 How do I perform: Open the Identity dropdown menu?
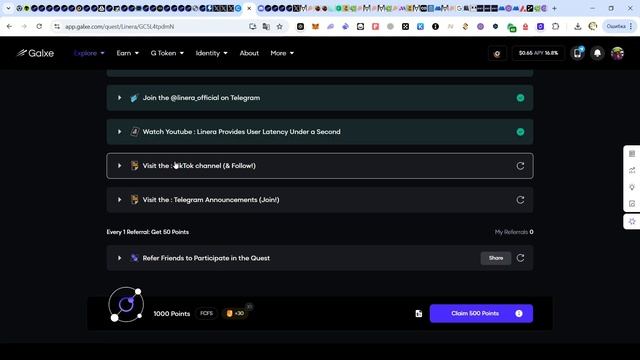pos(211,53)
